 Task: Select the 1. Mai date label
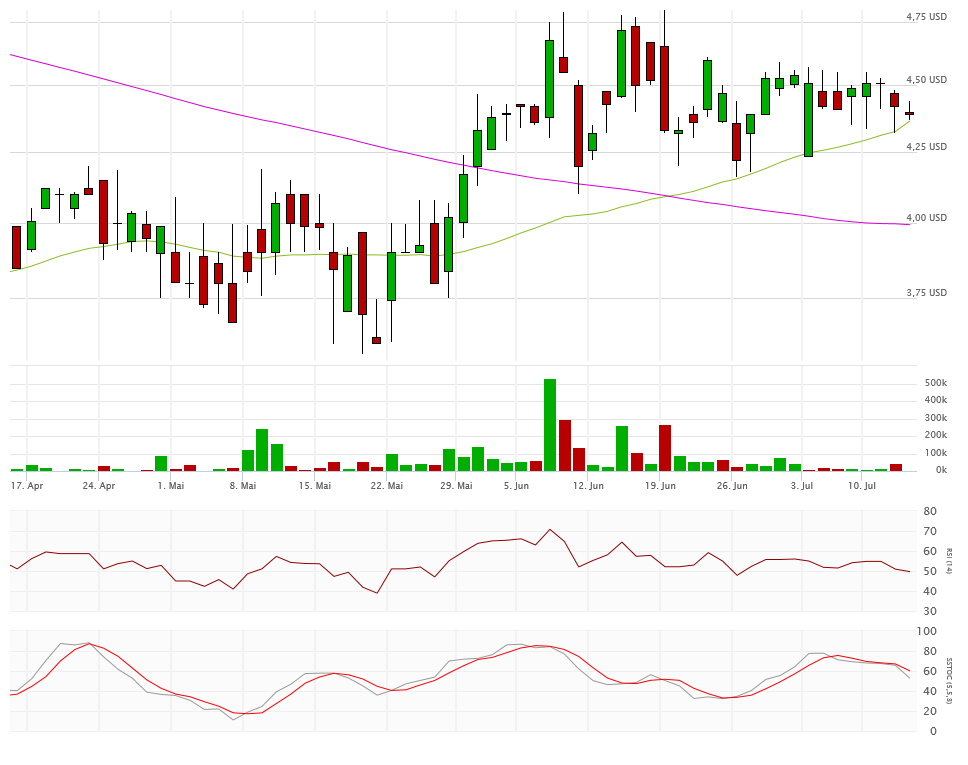[171, 486]
